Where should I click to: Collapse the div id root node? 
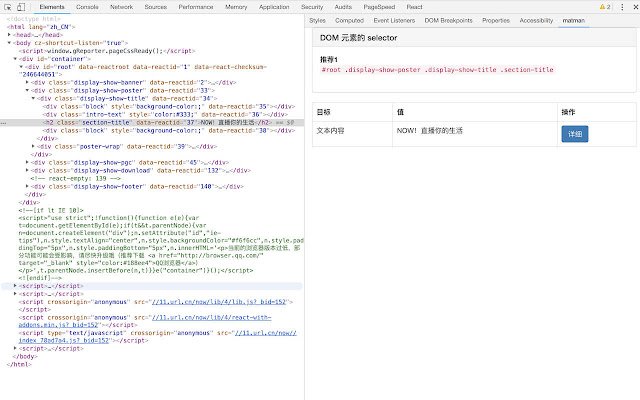pyautogui.click(x=21, y=67)
